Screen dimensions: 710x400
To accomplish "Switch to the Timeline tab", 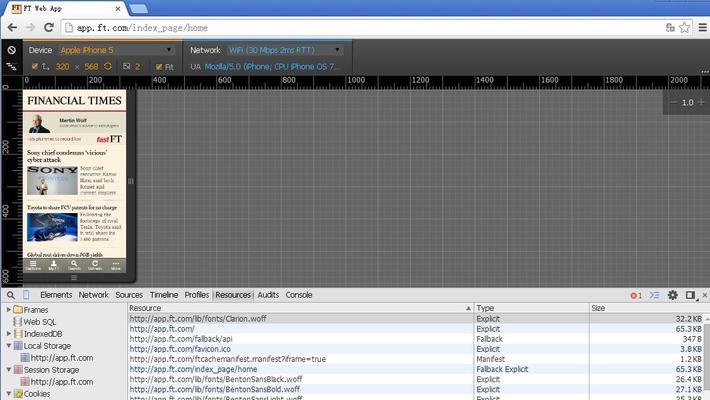I will pos(164,295).
